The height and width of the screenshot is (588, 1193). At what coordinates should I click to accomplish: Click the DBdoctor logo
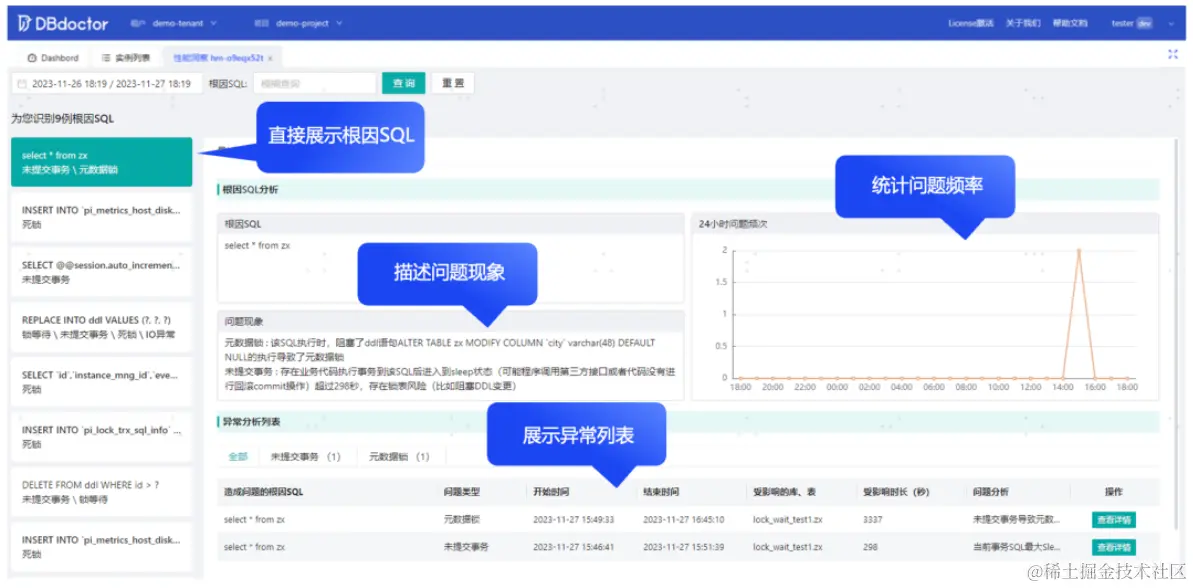click(x=63, y=24)
